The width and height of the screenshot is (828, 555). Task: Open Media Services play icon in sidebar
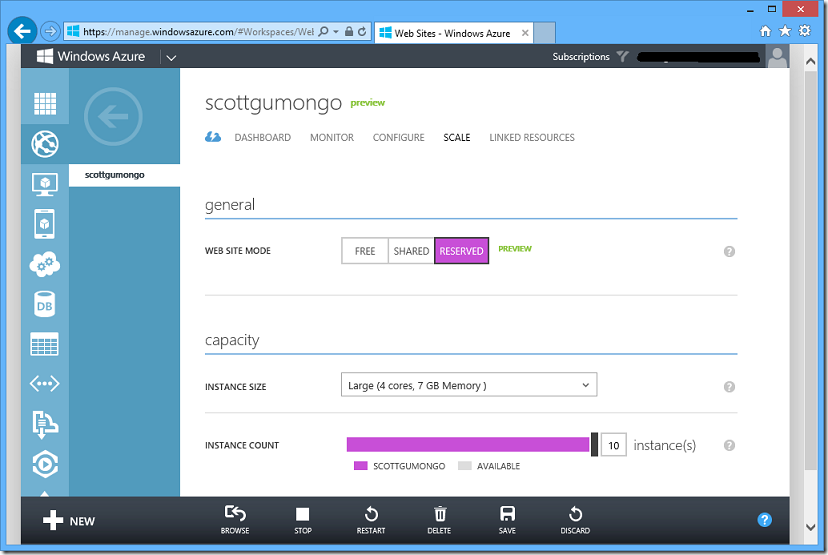point(45,464)
